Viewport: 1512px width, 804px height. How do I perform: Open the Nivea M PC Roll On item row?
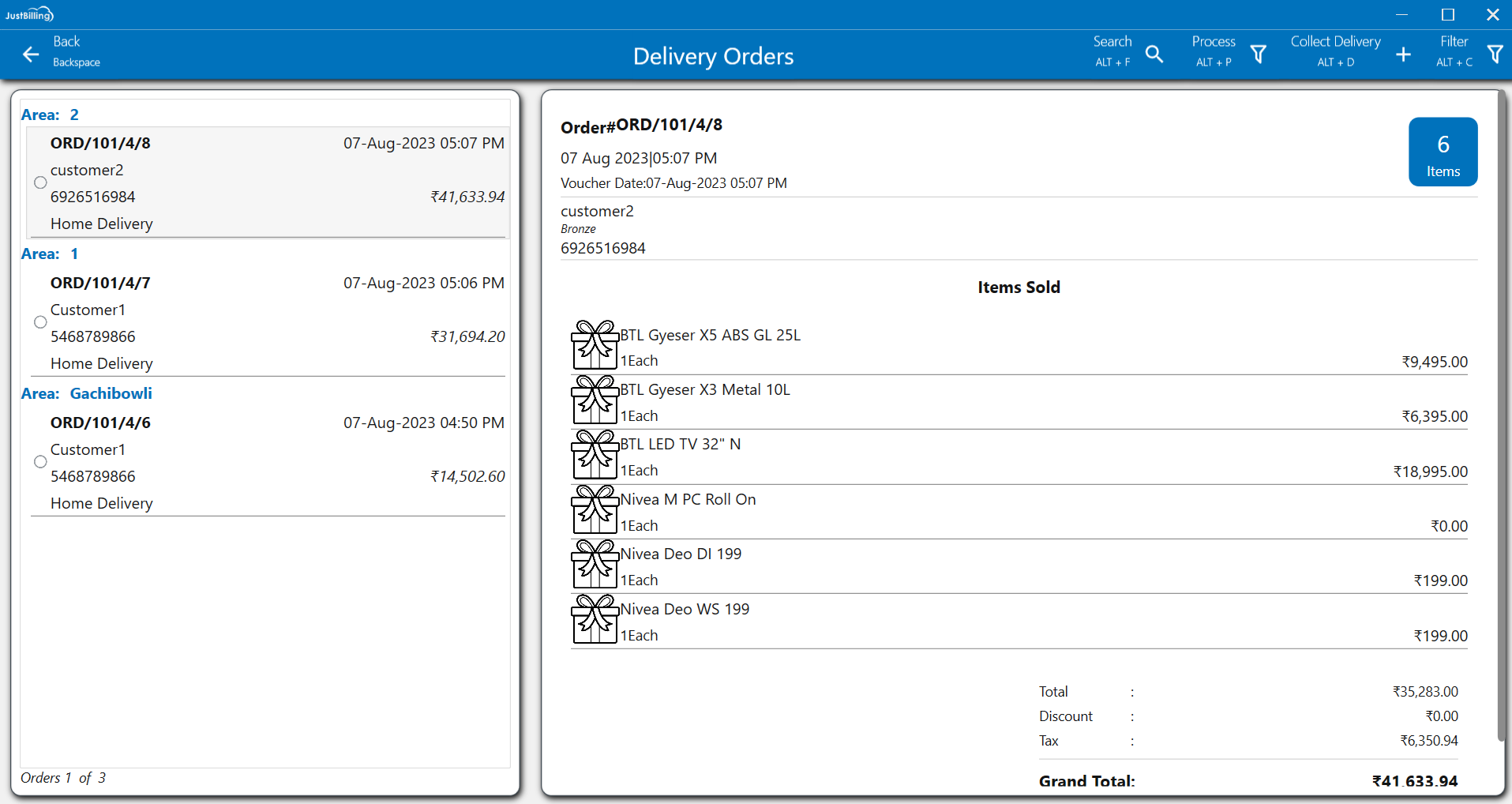[x=1019, y=512]
